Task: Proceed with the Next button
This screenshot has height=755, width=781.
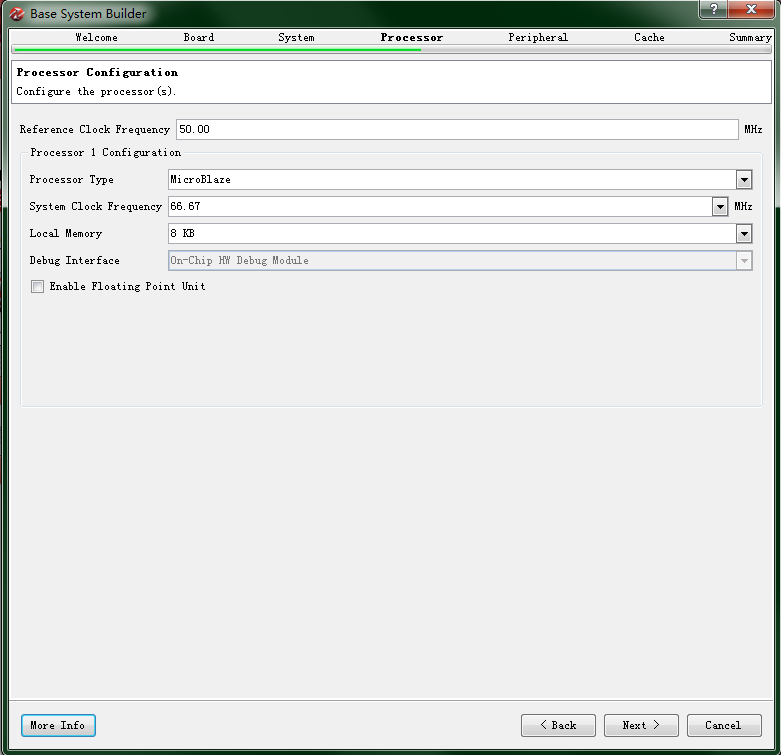Action: pyautogui.click(x=641, y=726)
